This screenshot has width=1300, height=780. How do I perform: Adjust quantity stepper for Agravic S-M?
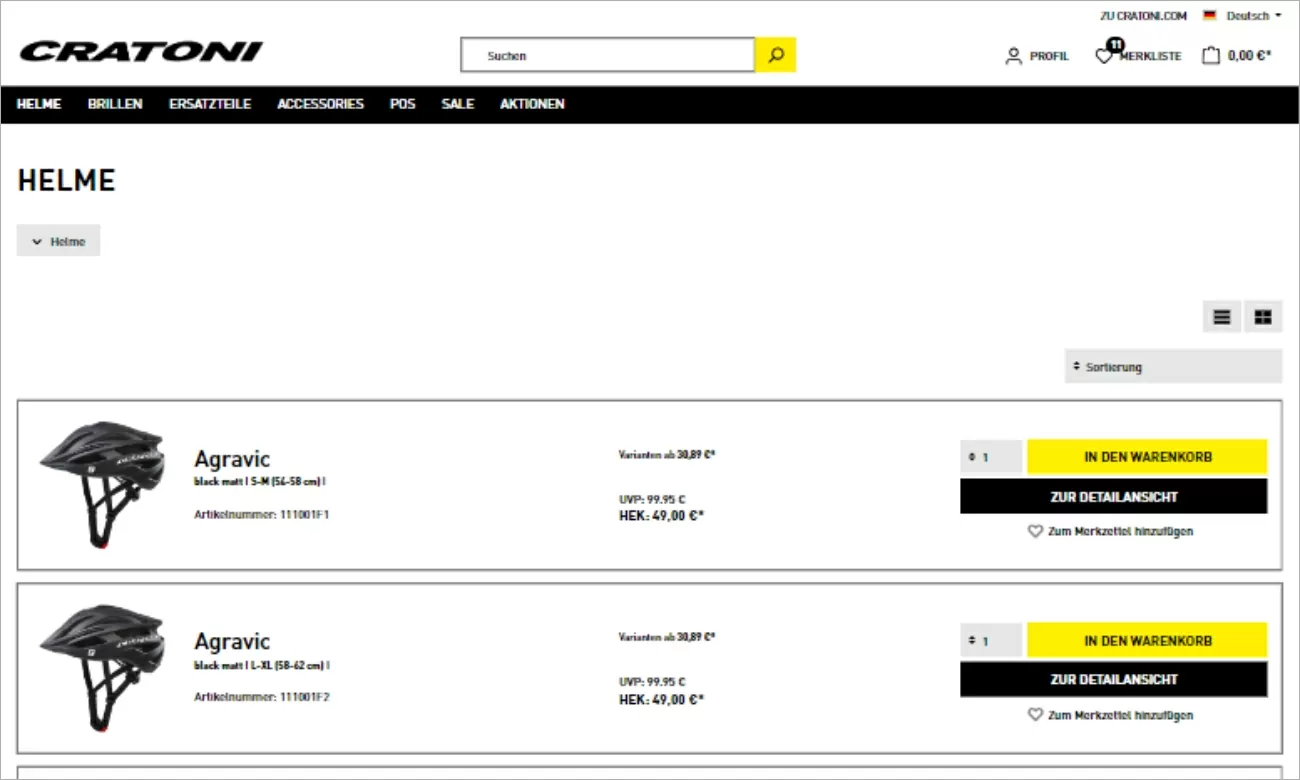(x=991, y=456)
